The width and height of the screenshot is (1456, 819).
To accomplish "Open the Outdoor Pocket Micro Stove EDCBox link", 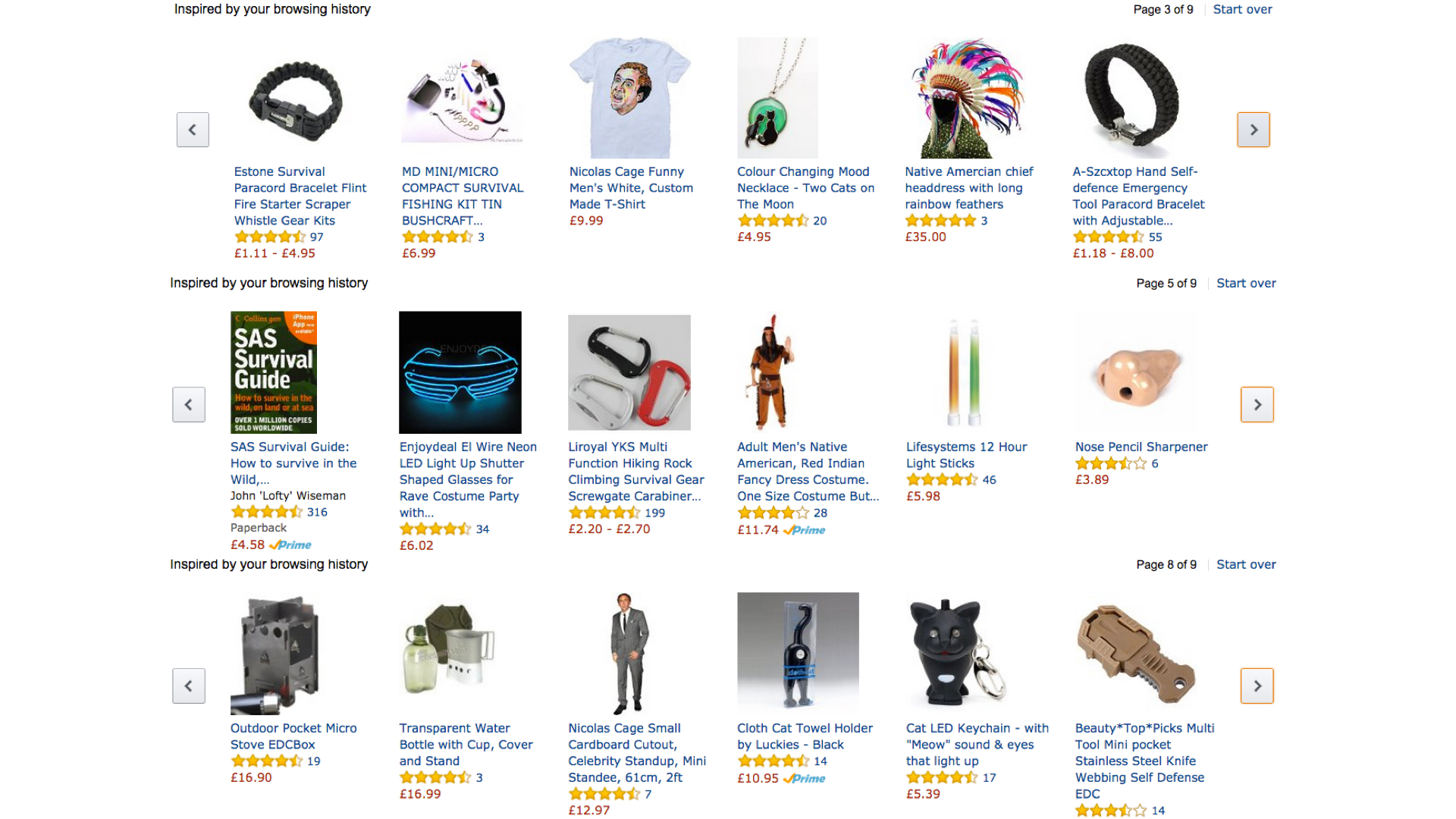I will [293, 736].
